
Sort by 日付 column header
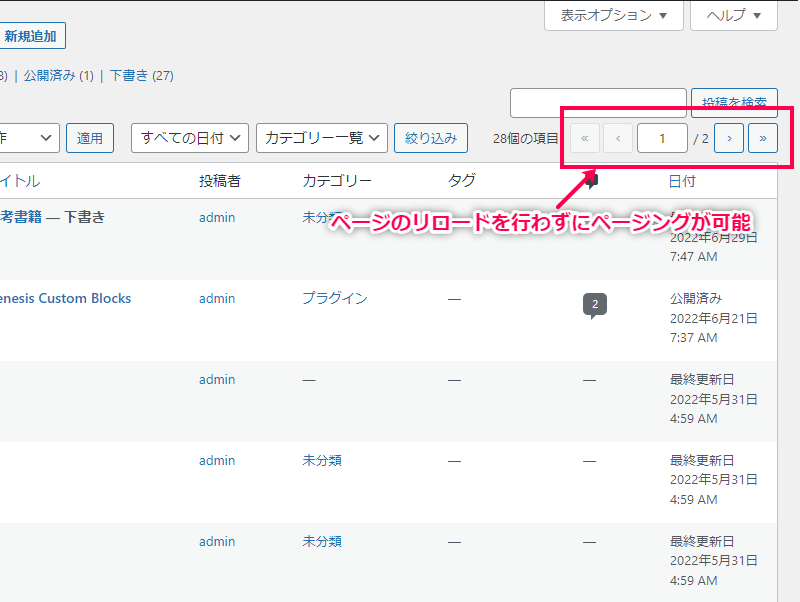click(x=682, y=181)
